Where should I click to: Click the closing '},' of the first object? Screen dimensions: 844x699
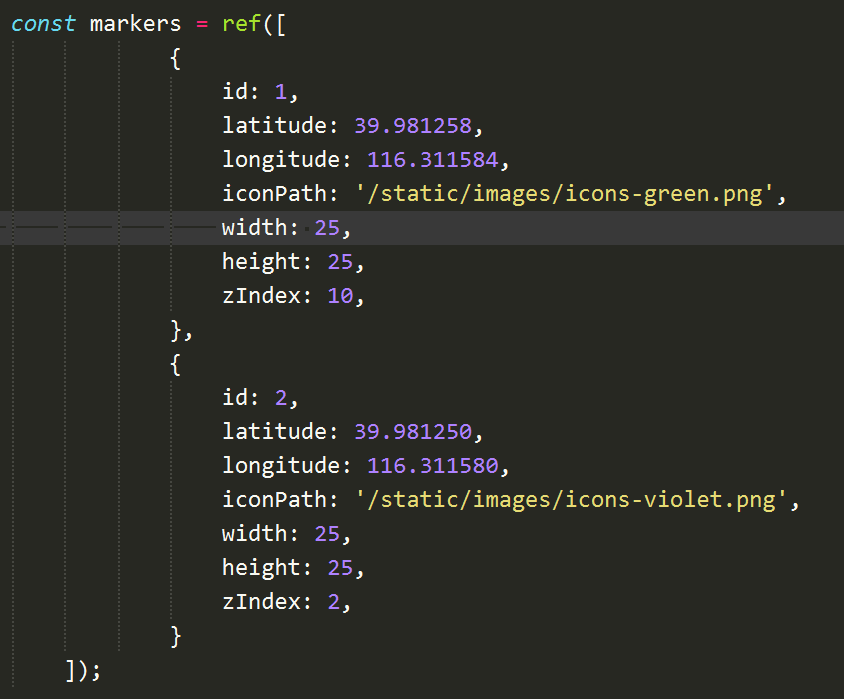point(181,330)
